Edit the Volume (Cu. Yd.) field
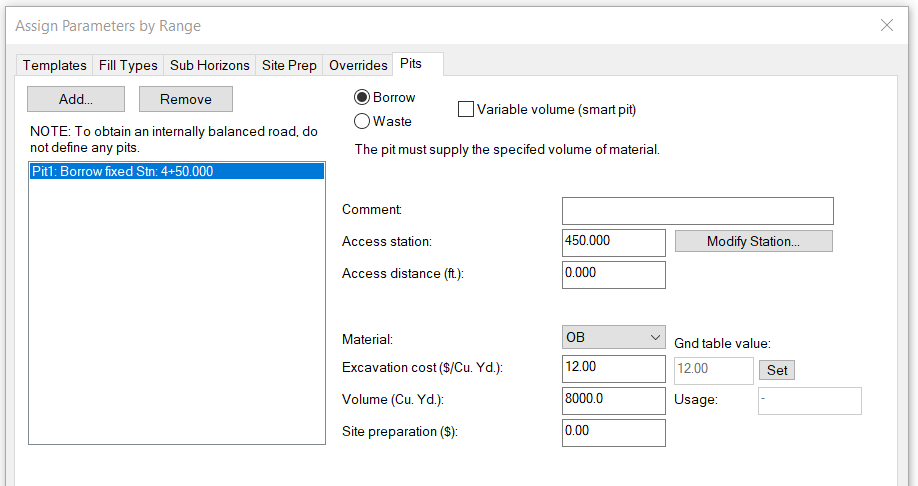The image size is (918, 486). point(614,400)
